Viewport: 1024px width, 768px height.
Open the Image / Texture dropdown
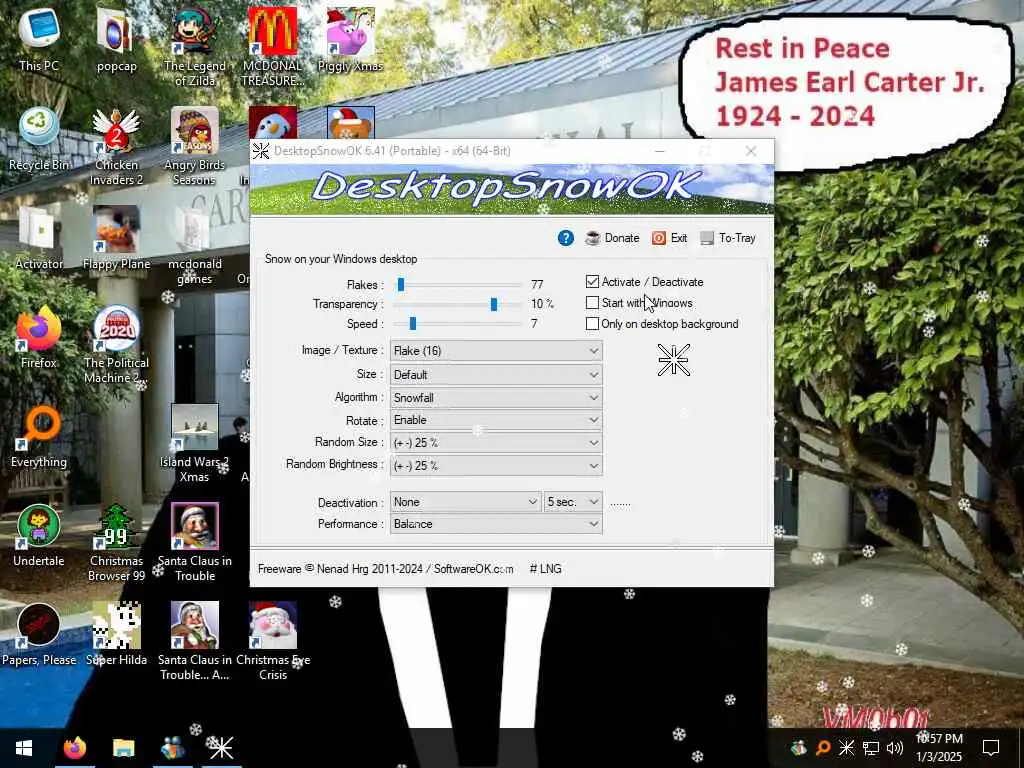(496, 351)
